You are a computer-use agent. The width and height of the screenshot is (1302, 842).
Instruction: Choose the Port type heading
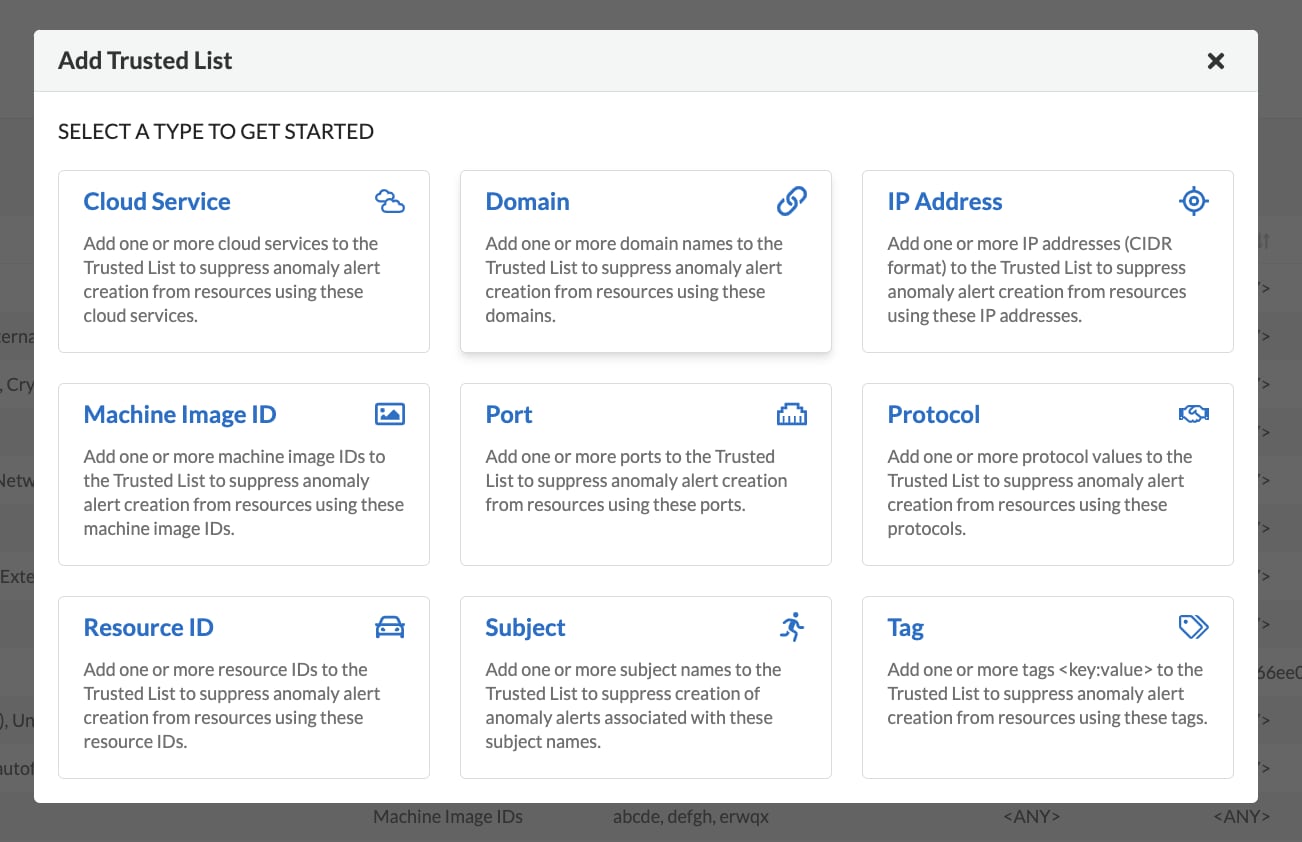click(509, 414)
